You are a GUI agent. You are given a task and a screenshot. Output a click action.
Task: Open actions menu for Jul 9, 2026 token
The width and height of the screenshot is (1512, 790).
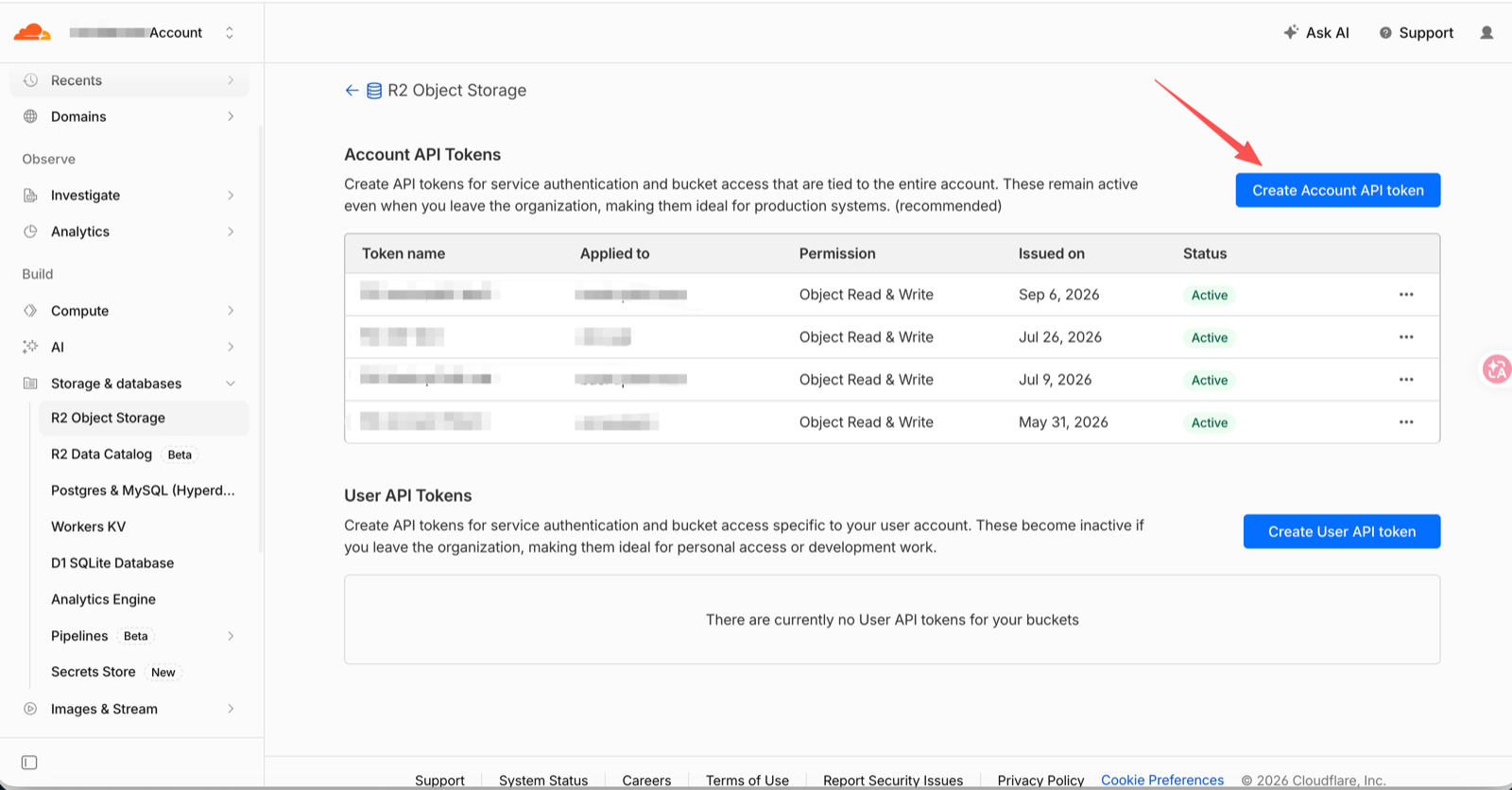coord(1406,380)
